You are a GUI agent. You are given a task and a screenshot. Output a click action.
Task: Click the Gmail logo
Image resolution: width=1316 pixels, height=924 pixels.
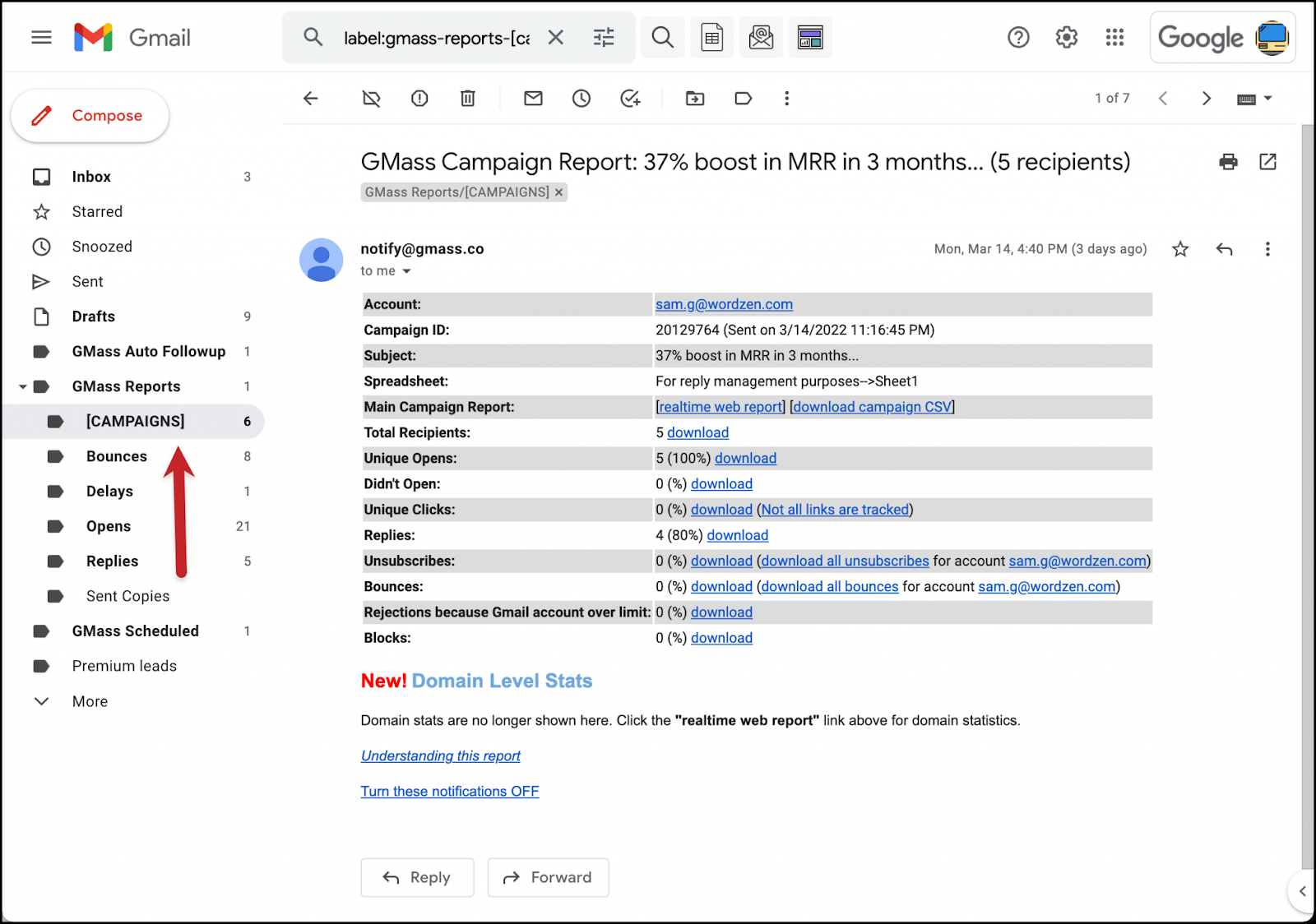click(x=132, y=37)
